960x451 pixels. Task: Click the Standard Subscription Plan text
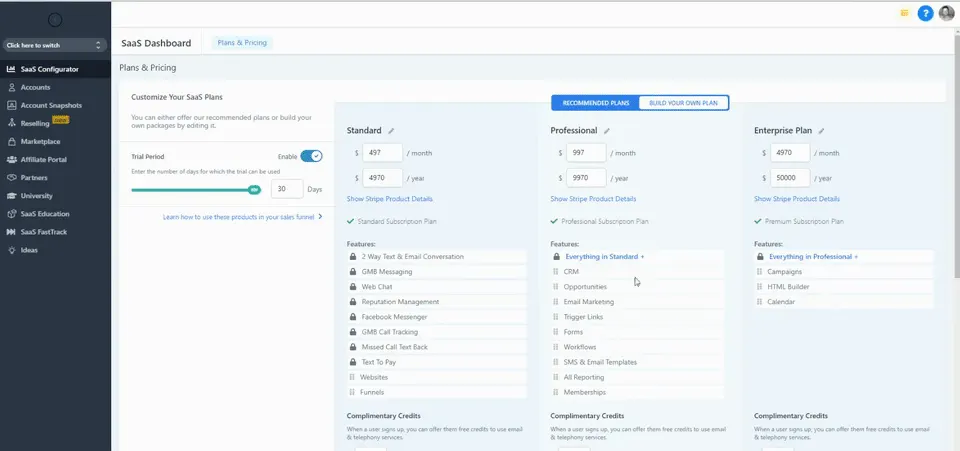397,222
